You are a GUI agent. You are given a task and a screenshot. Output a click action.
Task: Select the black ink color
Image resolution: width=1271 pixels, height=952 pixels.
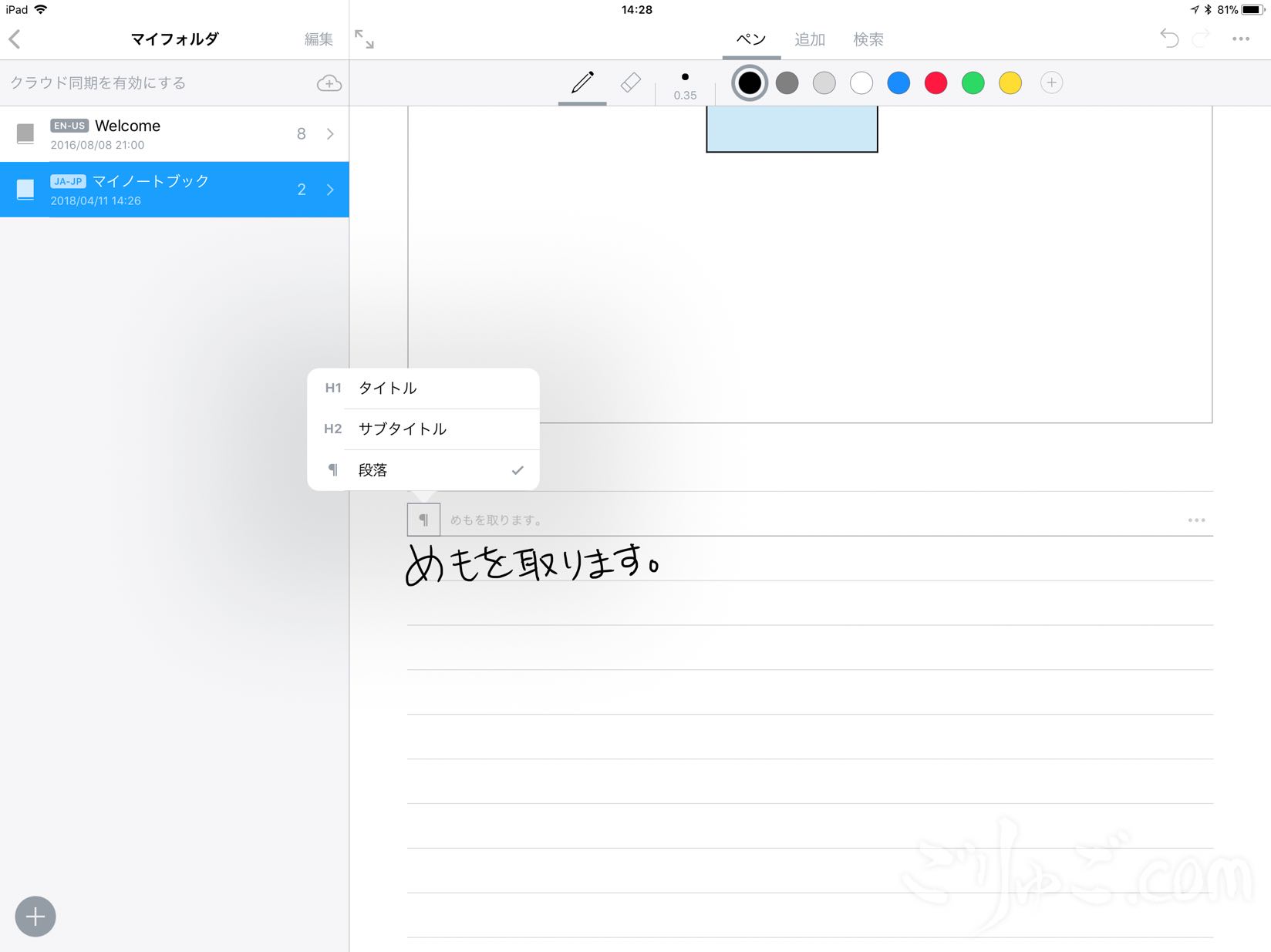(749, 82)
